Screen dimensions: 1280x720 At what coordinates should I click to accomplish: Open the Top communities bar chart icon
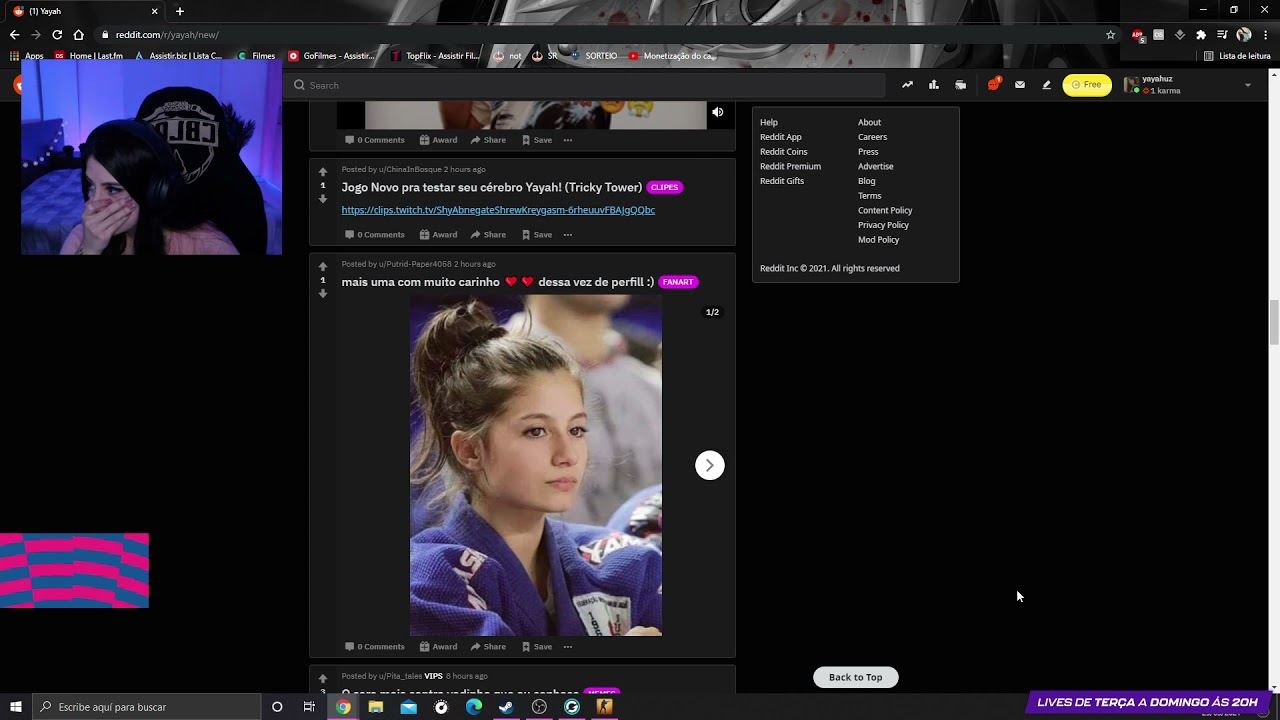pyautogui.click(x=933, y=85)
